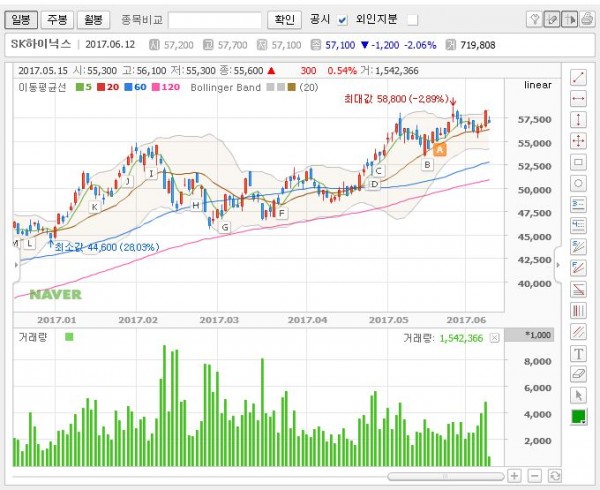The image size is (600, 490).
Task: Switch to the 월봉 monthly chart
Action: (x=93, y=19)
